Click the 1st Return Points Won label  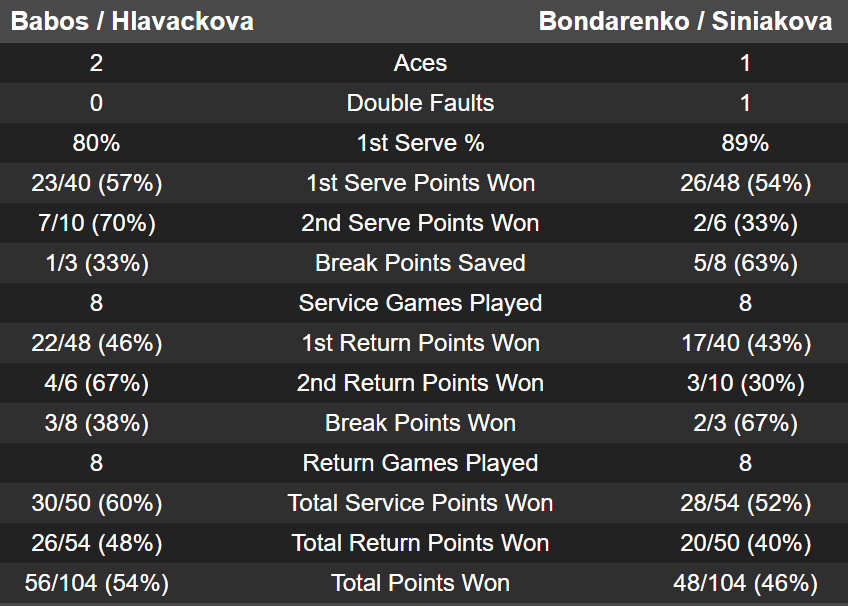[420, 343]
